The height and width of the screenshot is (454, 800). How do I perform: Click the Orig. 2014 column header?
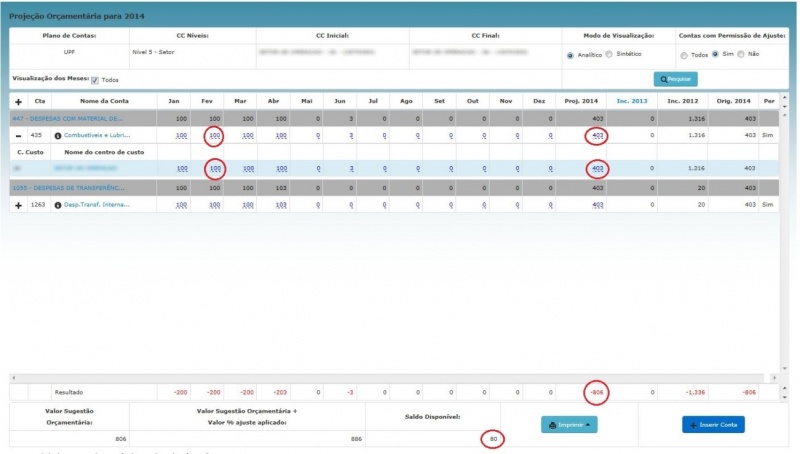click(733, 101)
